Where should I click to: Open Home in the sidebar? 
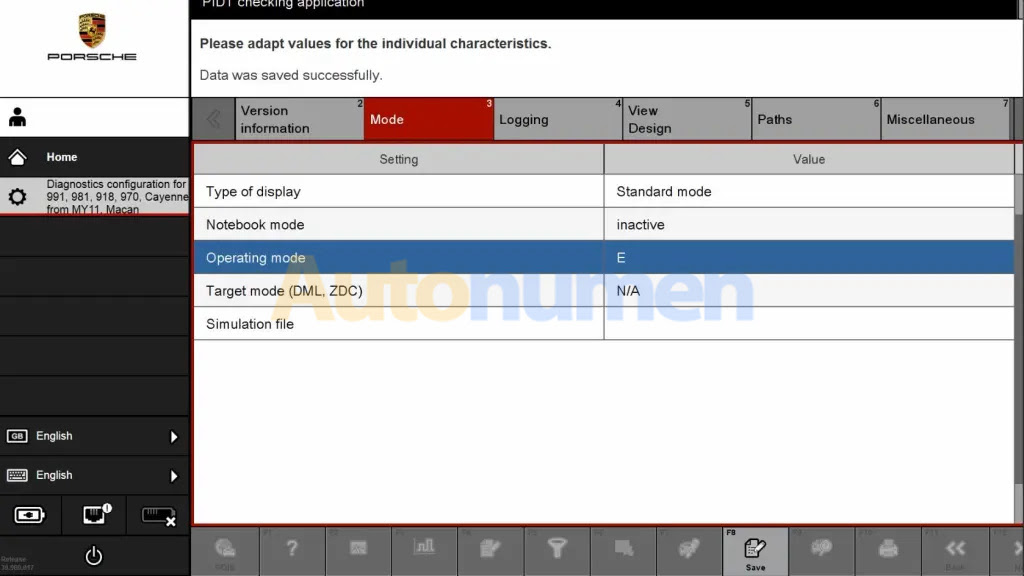click(x=94, y=157)
